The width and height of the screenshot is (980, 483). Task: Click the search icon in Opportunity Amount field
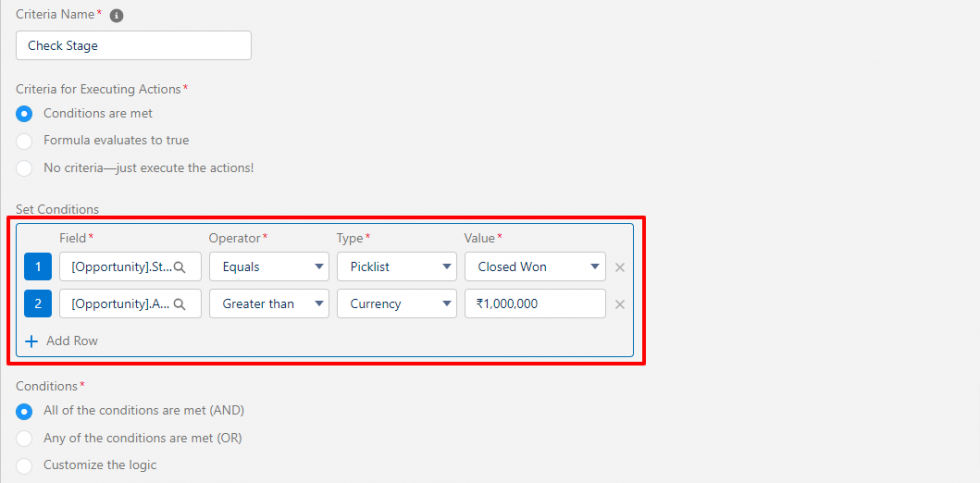180,304
